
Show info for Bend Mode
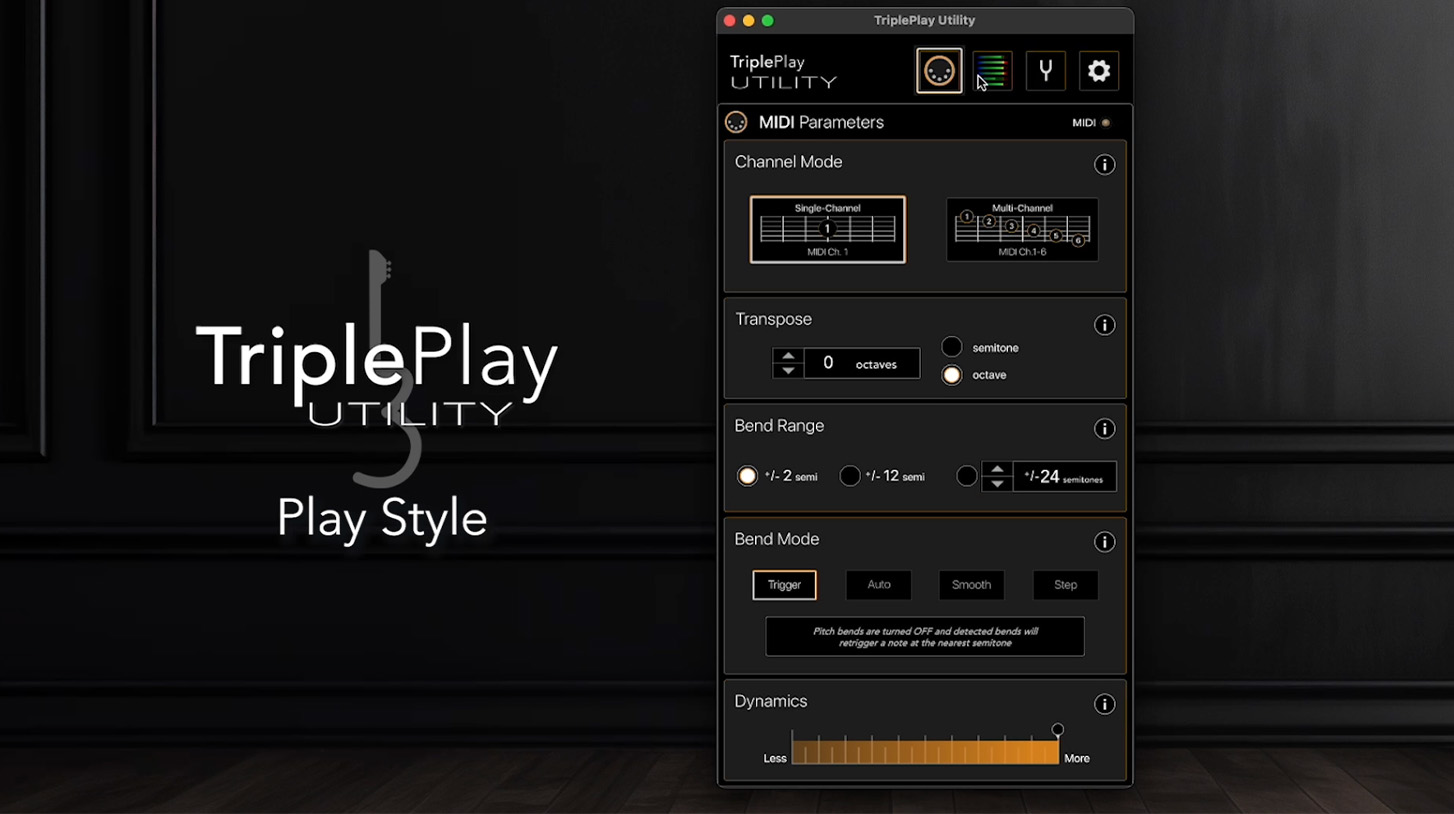tap(1104, 542)
